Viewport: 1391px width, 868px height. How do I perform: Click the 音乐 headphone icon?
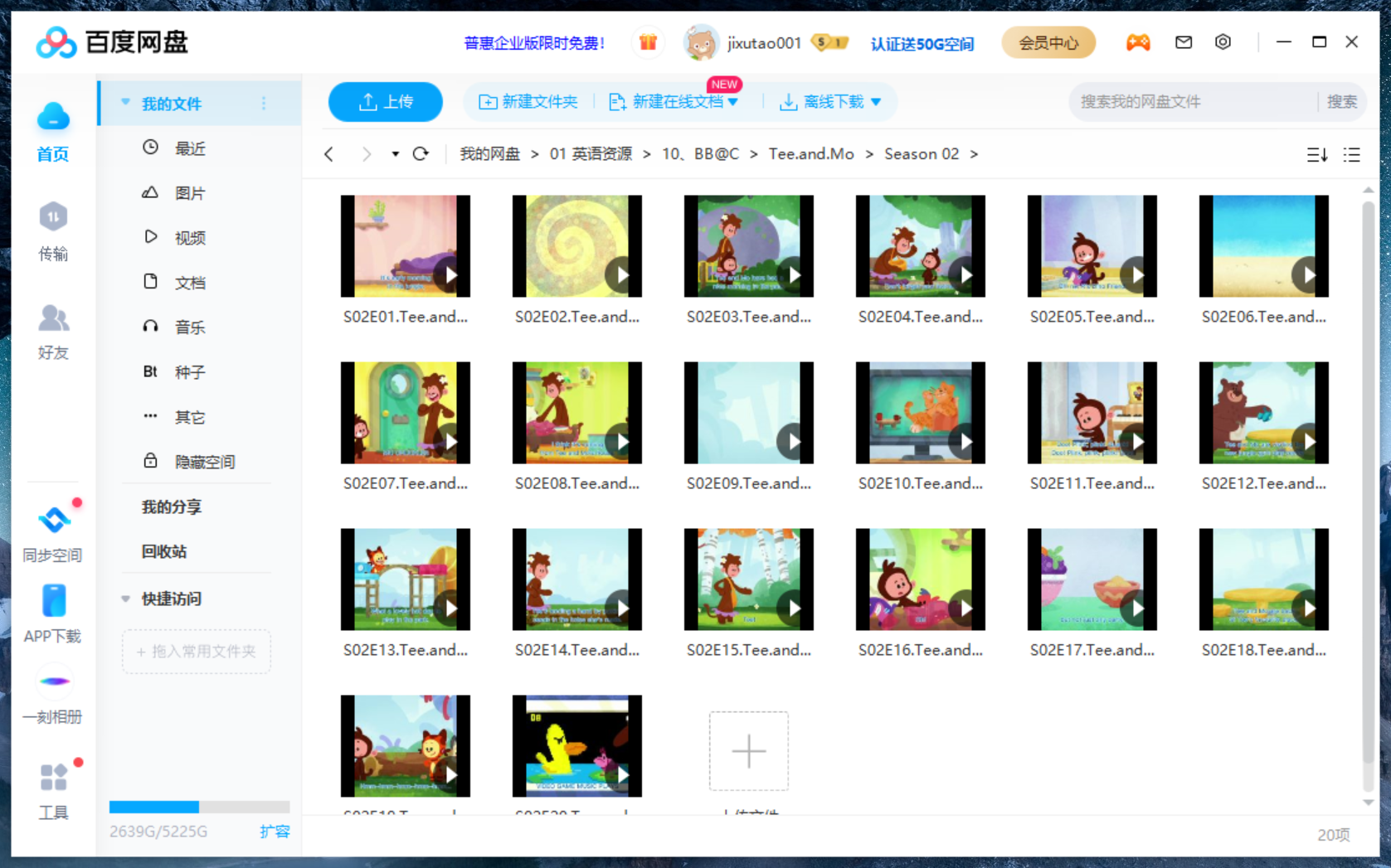[x=150, y=327]
